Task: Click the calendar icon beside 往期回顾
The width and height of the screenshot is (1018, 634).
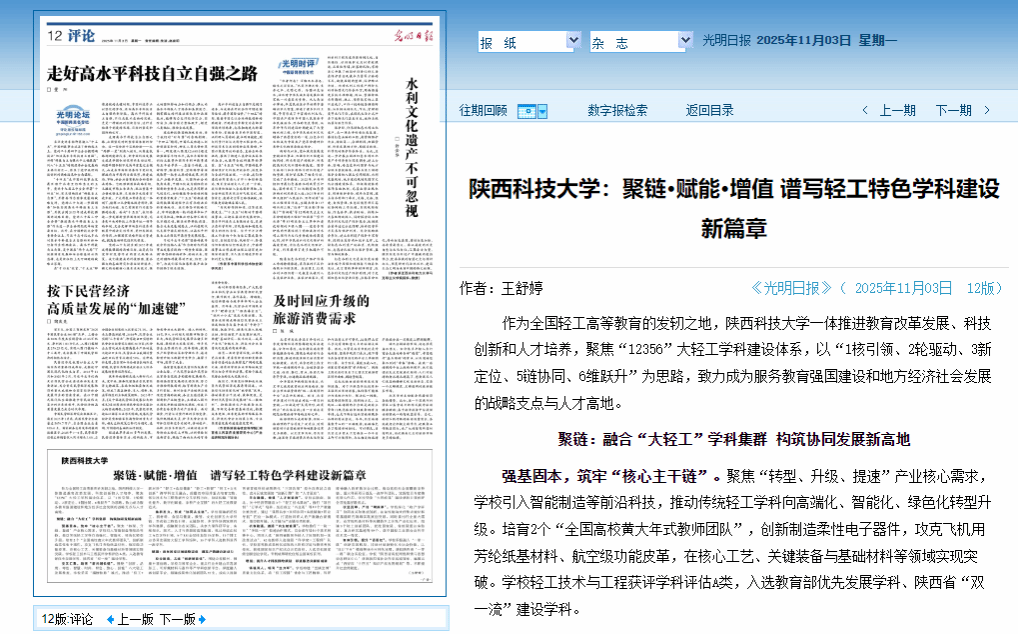Action: point(527,110)
